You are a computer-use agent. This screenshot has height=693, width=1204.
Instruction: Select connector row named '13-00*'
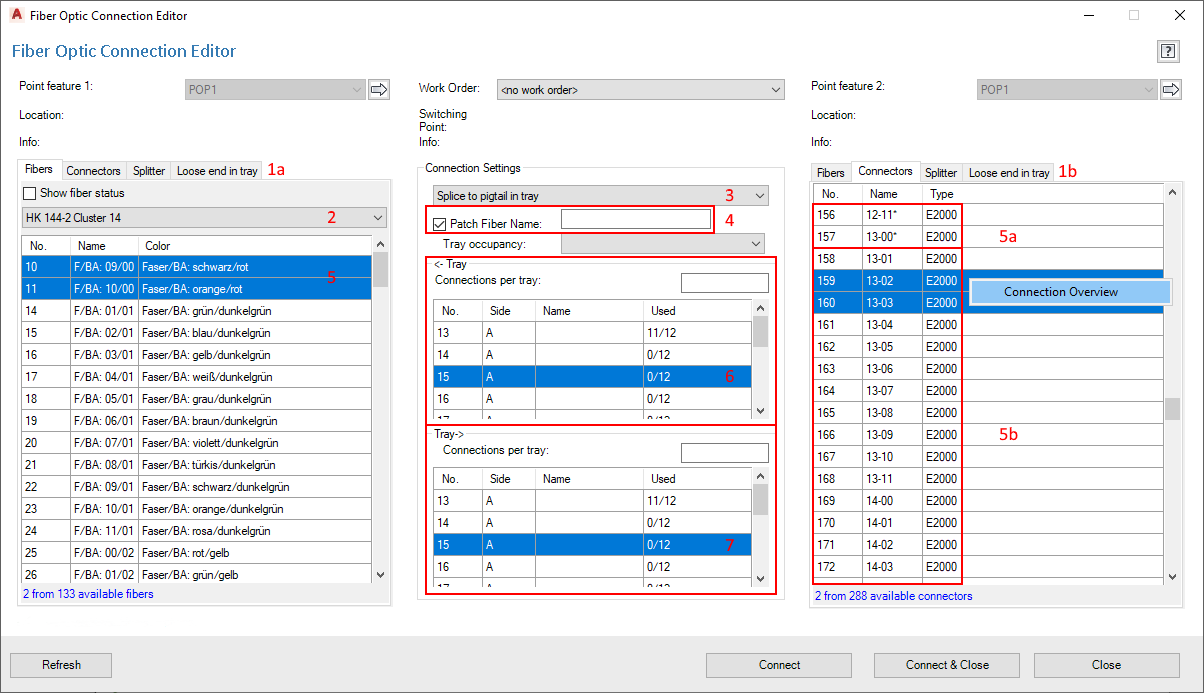(x=988, y=237)
